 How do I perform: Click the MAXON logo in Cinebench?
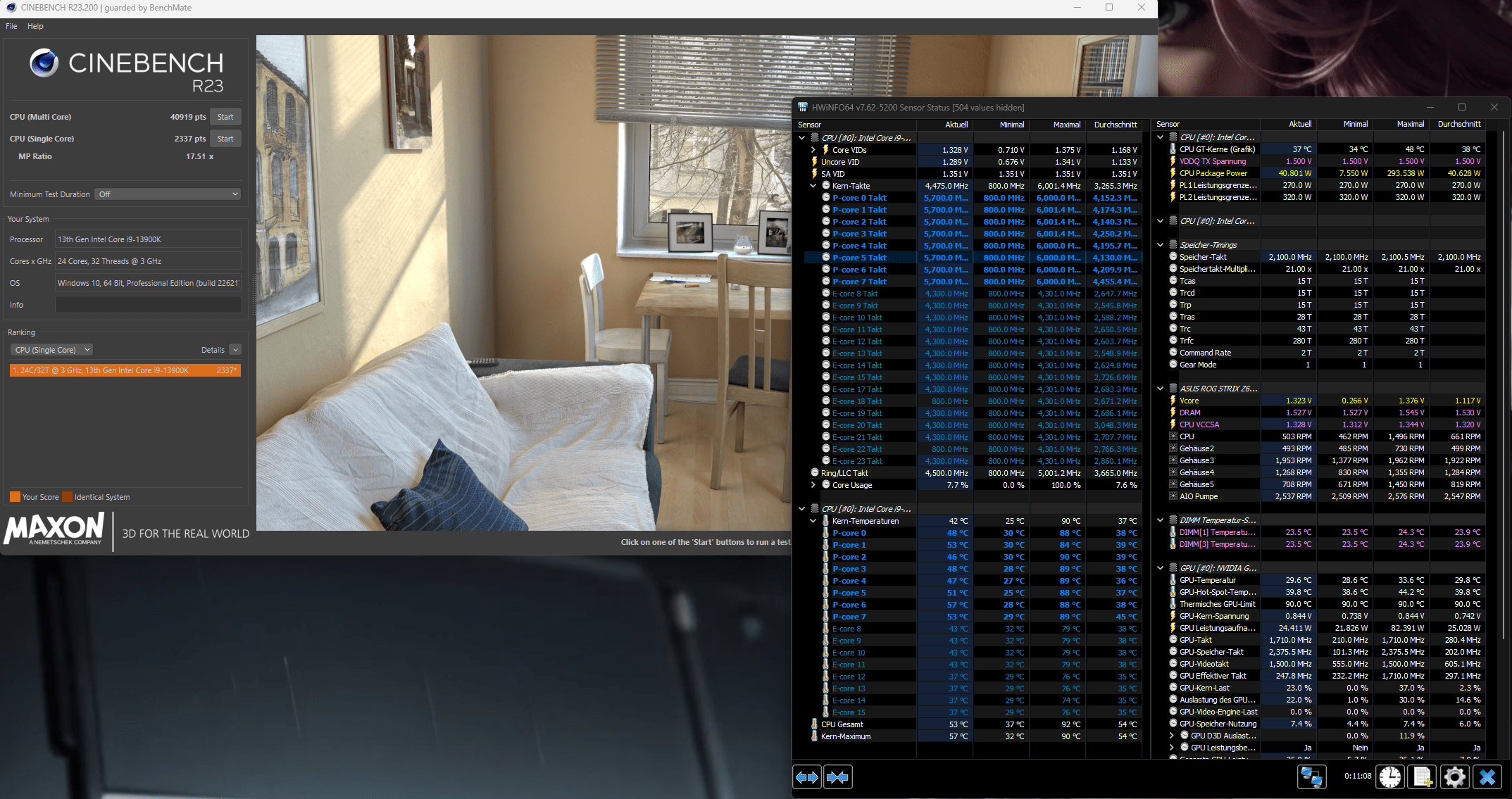click(x=54, y=530)
